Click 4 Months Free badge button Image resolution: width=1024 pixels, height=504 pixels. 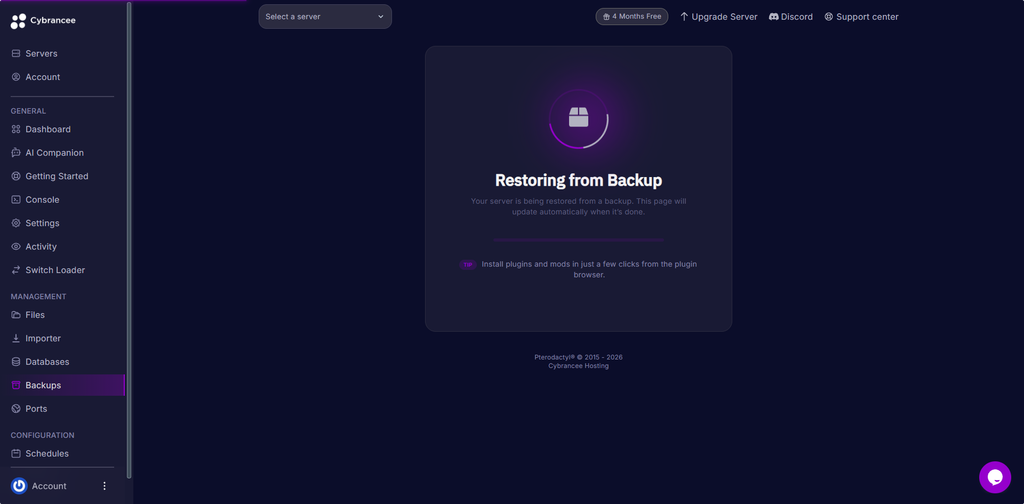pos(632,16)
